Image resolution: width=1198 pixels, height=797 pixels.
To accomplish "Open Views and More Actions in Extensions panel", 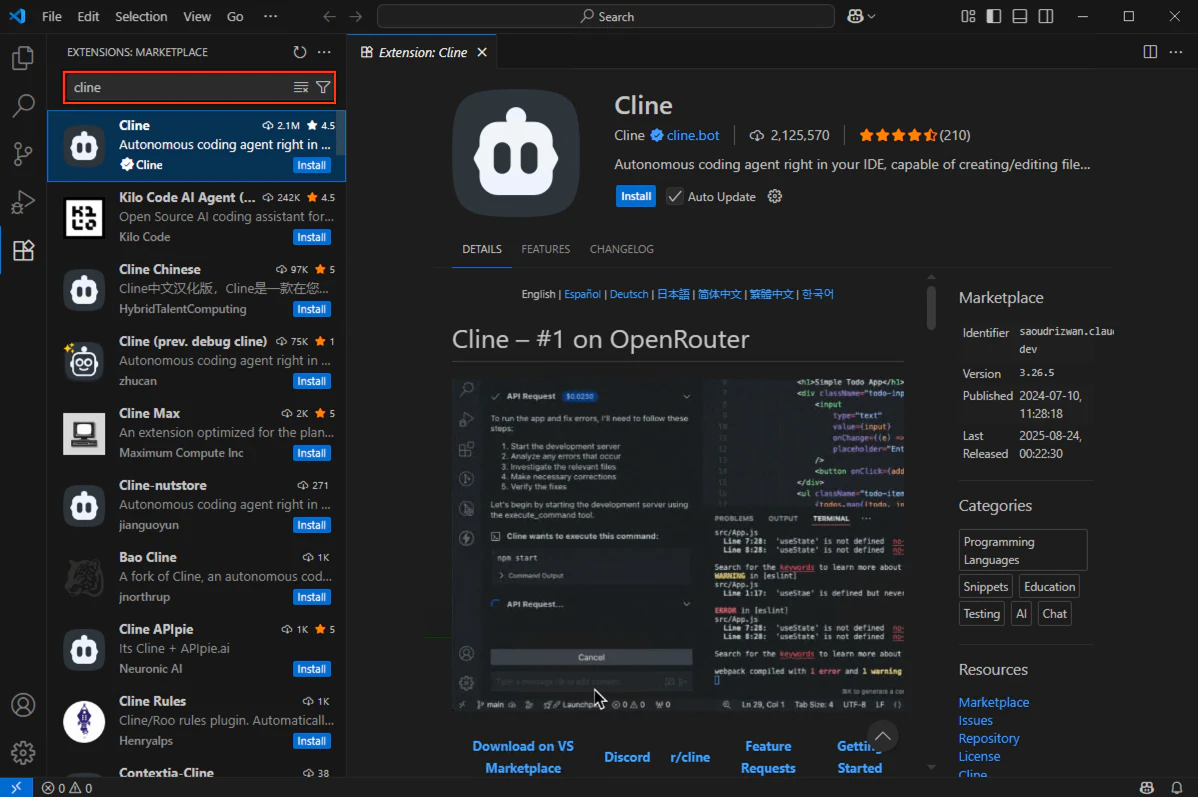I will click(x=324, y=52).
